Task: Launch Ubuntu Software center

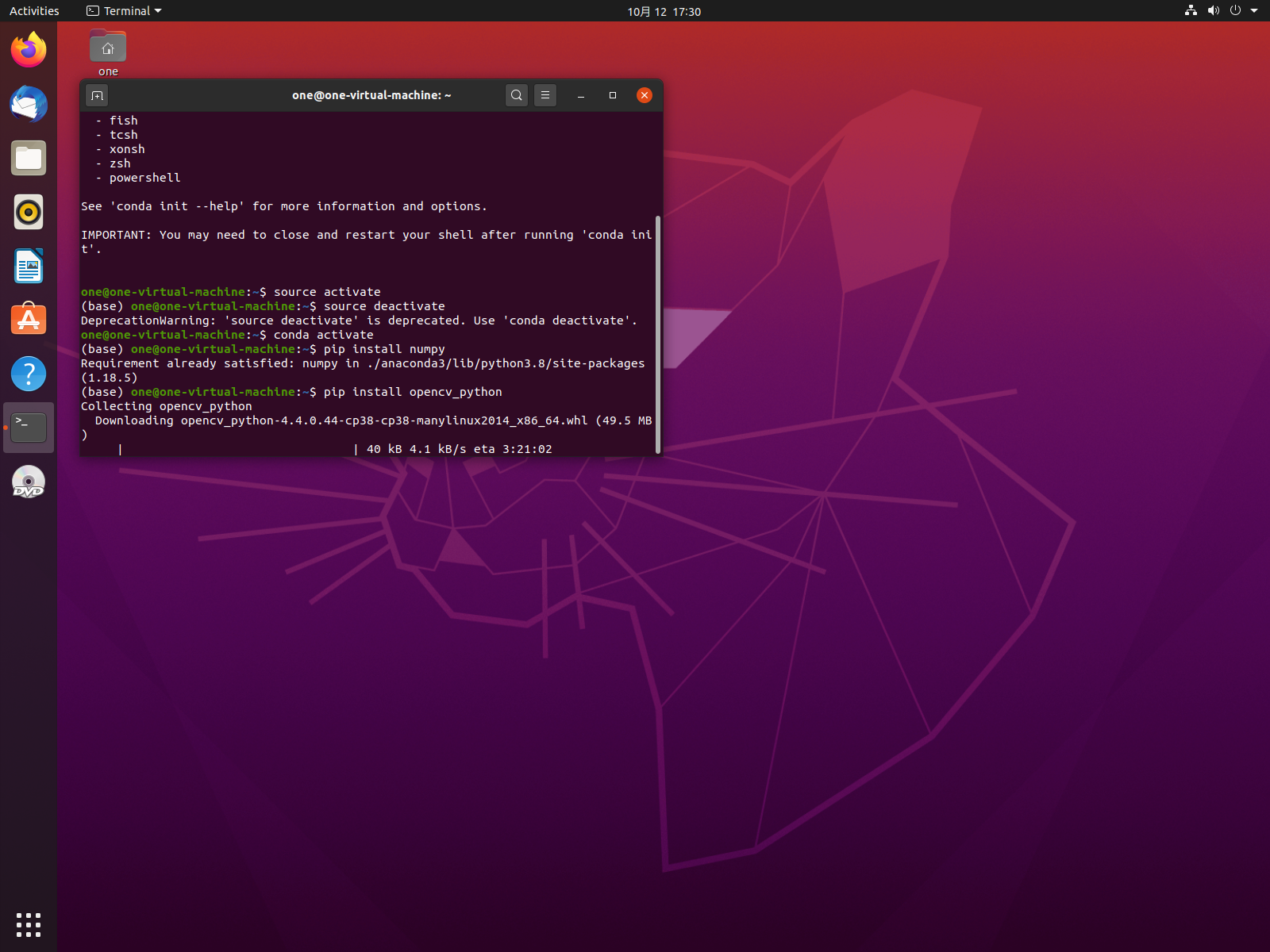Action: pyautogui.click(x=29, y=320)
